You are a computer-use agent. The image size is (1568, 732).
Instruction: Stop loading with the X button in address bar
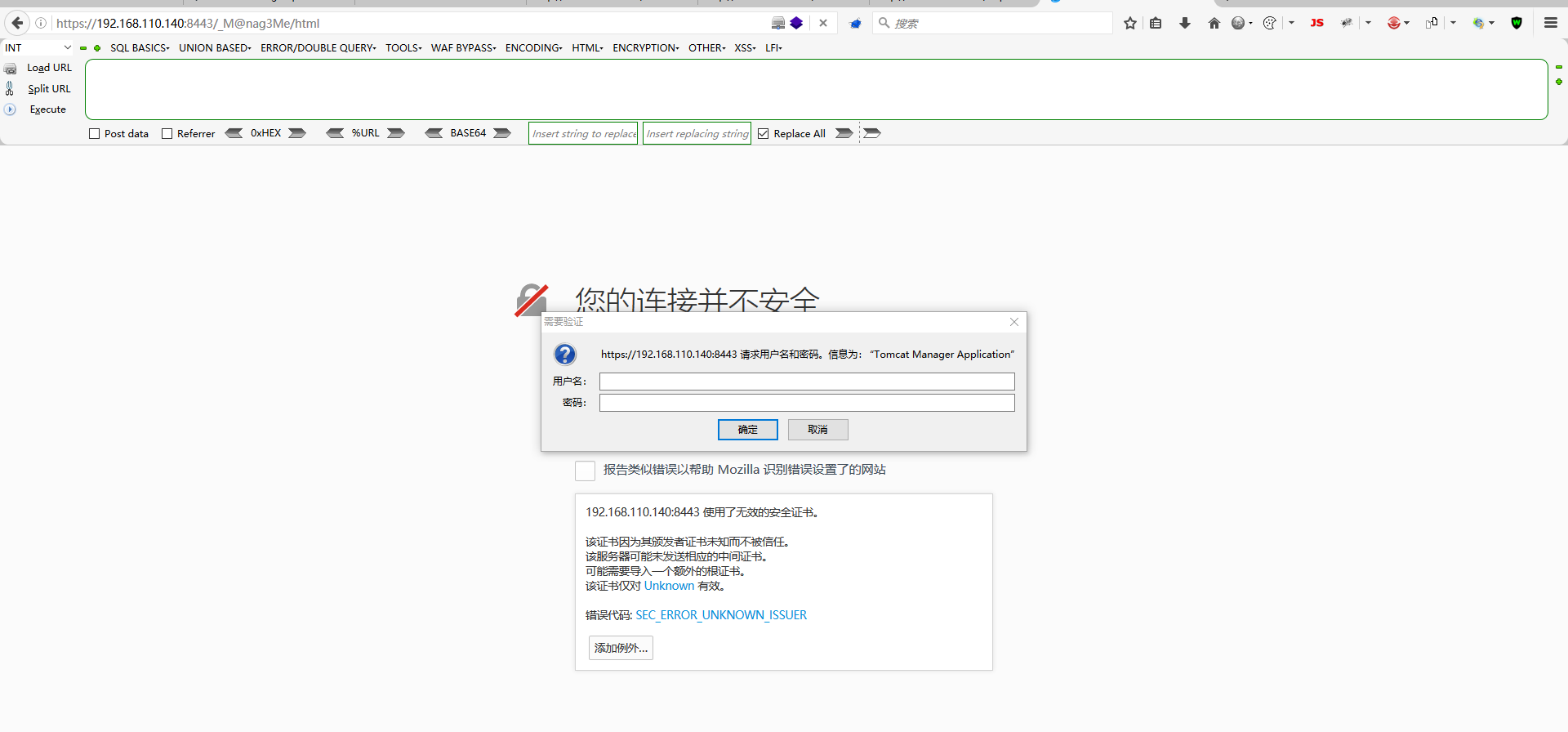pos(823,23)
